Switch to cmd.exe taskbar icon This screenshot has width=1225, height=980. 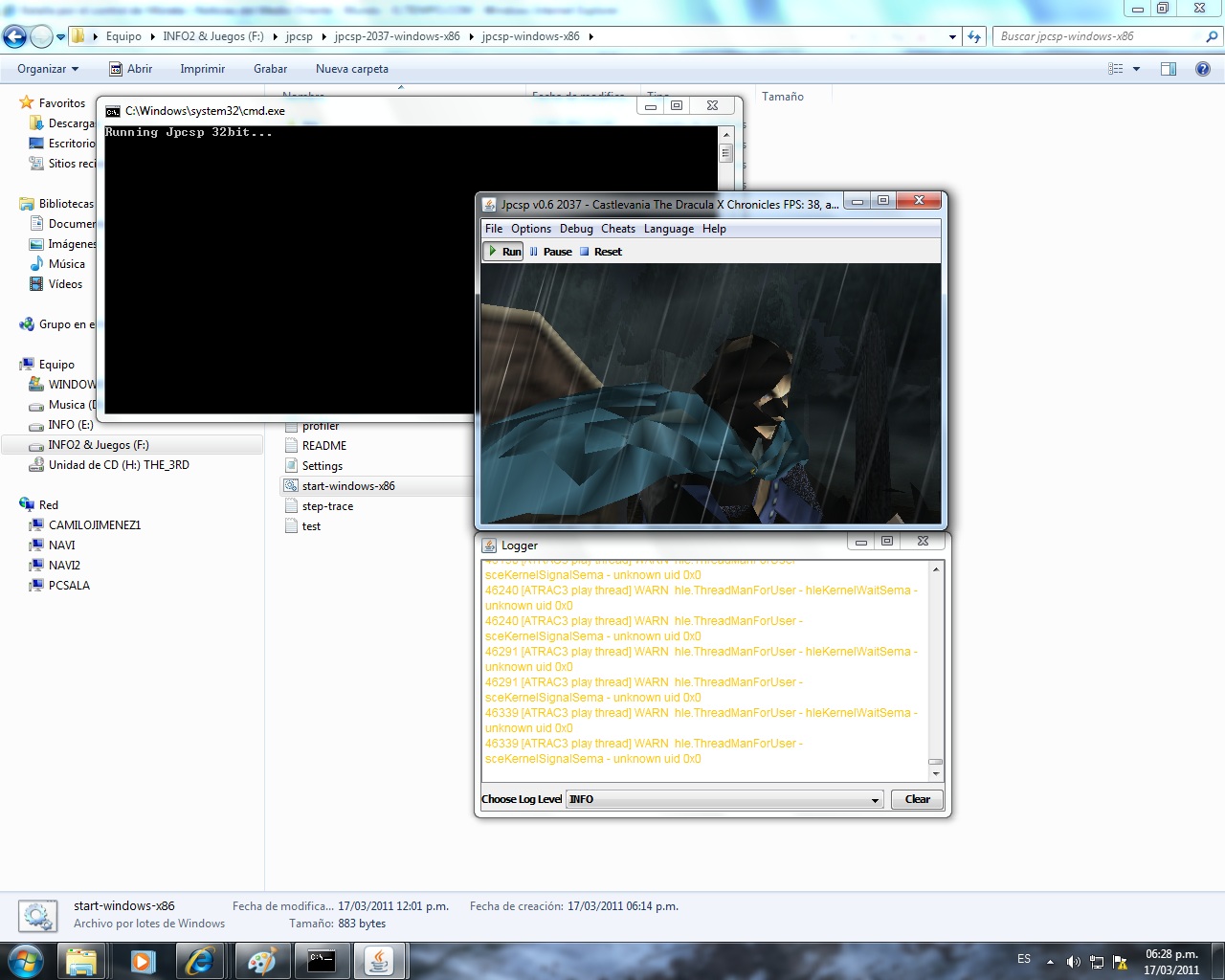[322, 961]
